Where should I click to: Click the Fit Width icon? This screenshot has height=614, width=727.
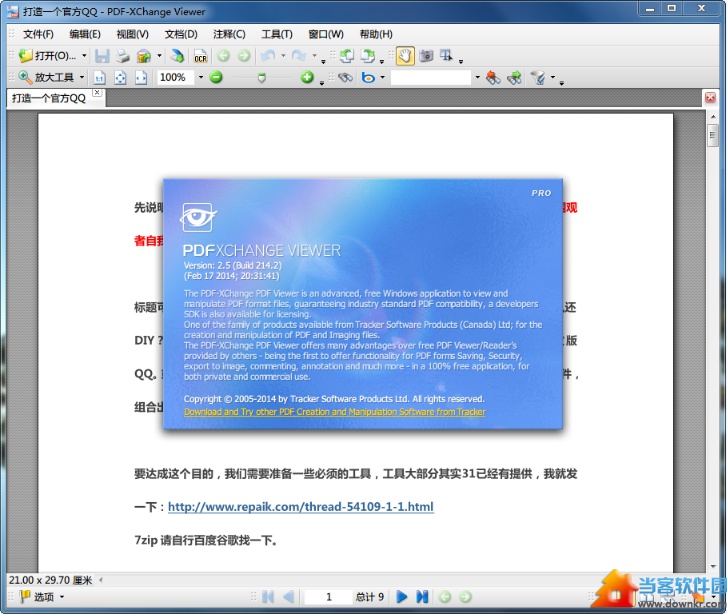coord(141,77)
